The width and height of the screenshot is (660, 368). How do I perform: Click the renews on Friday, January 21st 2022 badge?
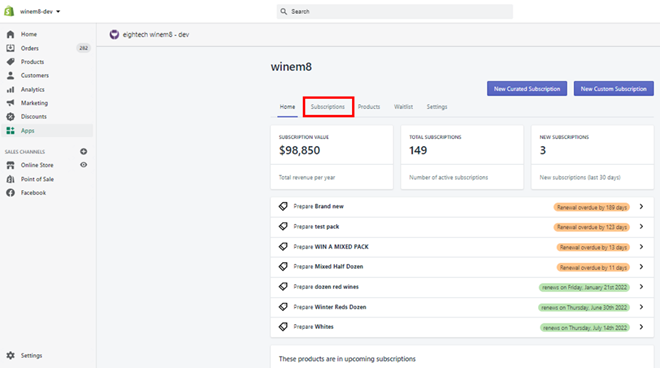(585, 288)
